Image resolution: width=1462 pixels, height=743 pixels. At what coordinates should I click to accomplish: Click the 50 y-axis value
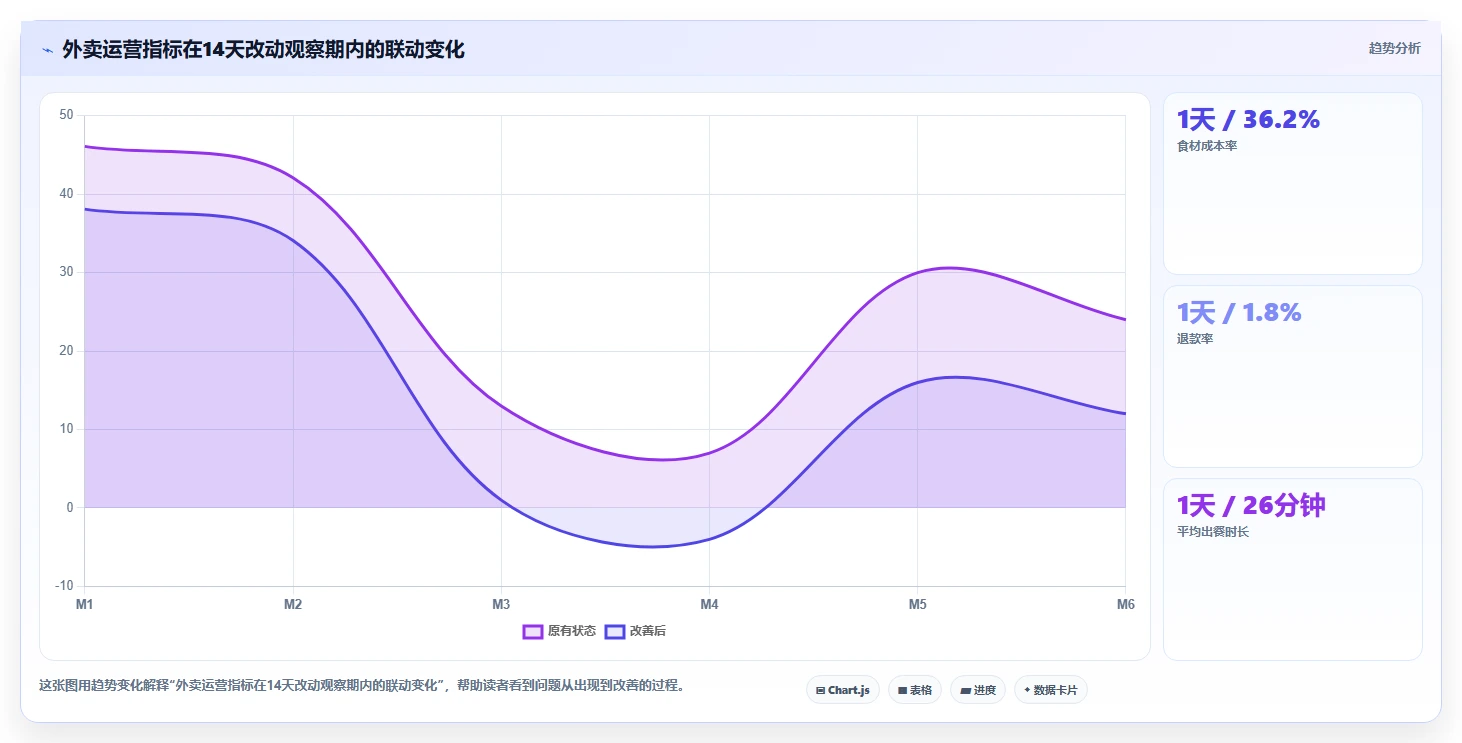click(x=67, y=115)
